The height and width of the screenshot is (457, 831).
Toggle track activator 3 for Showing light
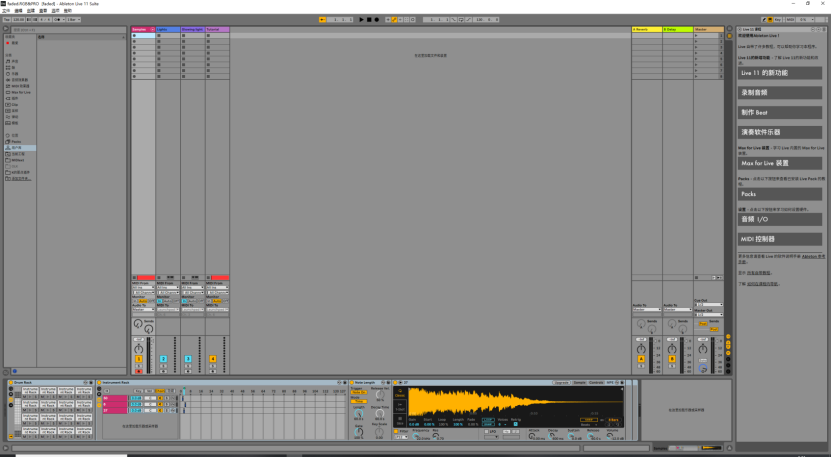pyautogui.click(x=188, y=359)
